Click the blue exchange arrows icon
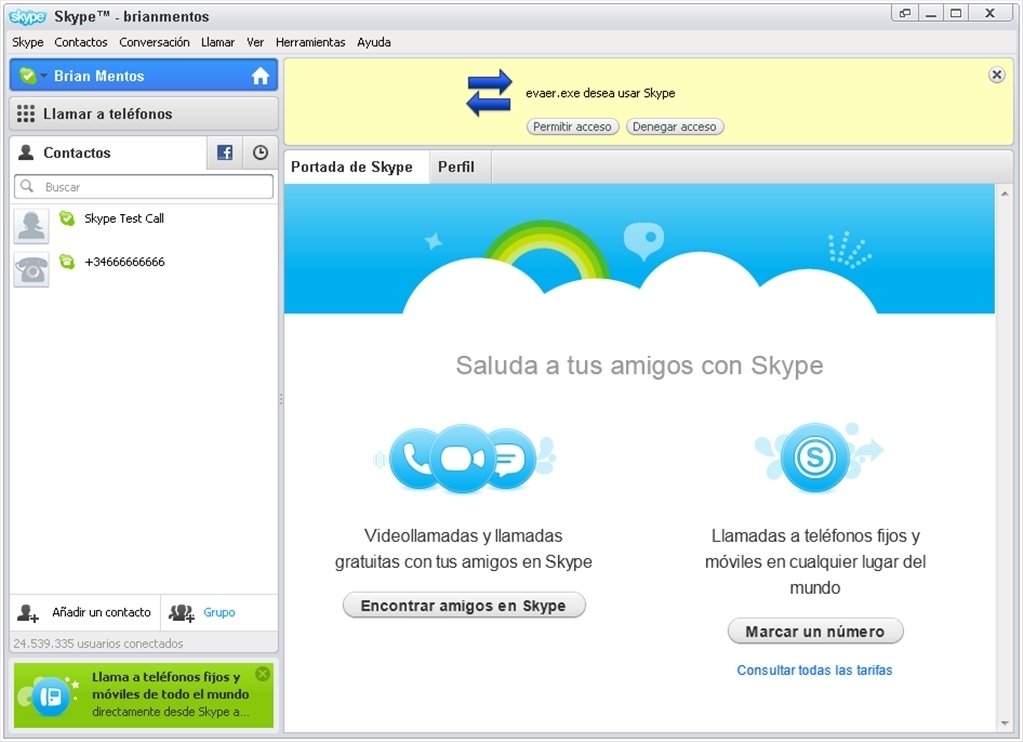This screenshot has height=742, width=1023. (489, 93)
